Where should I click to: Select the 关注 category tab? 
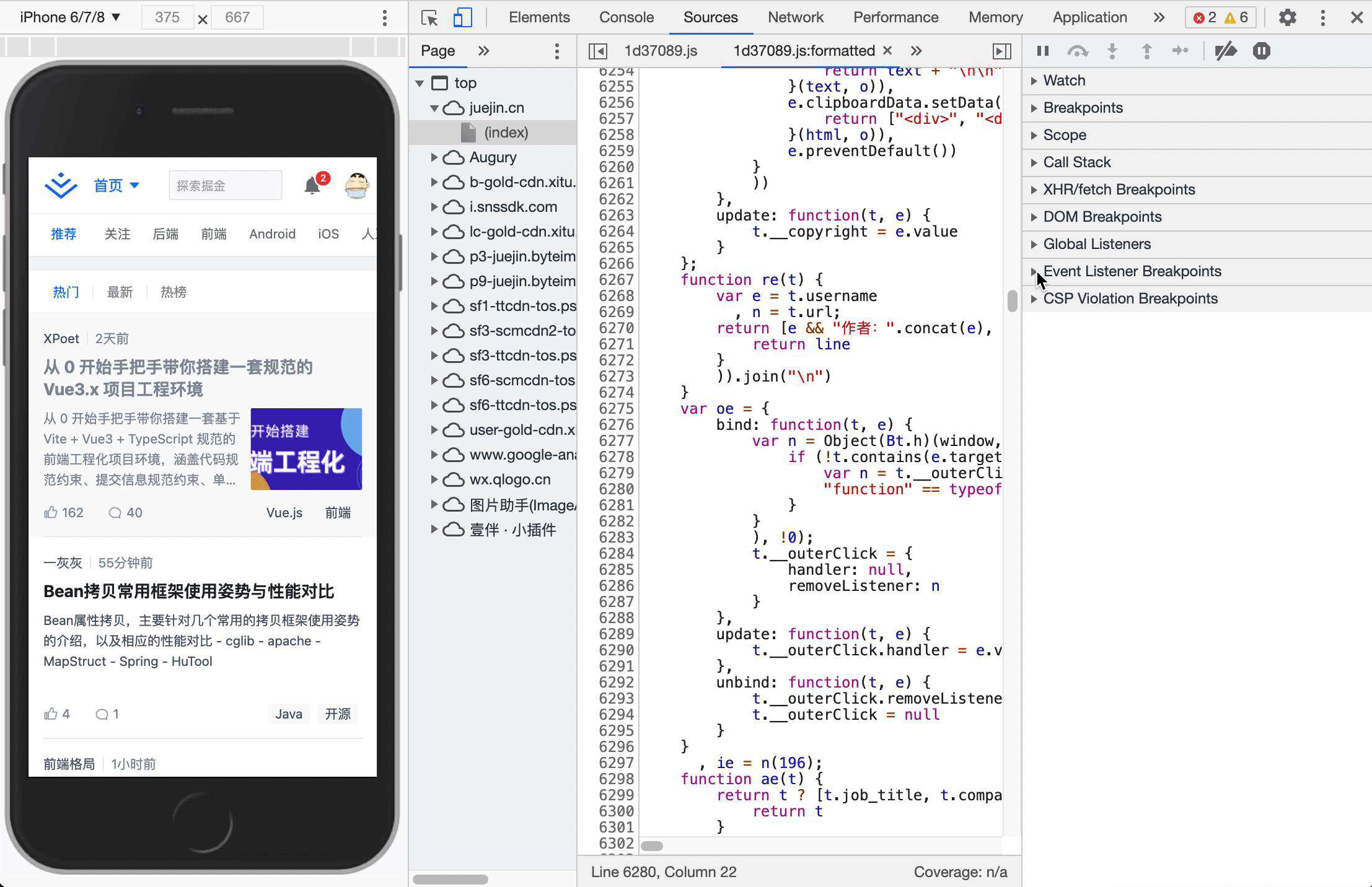[117, 234]
